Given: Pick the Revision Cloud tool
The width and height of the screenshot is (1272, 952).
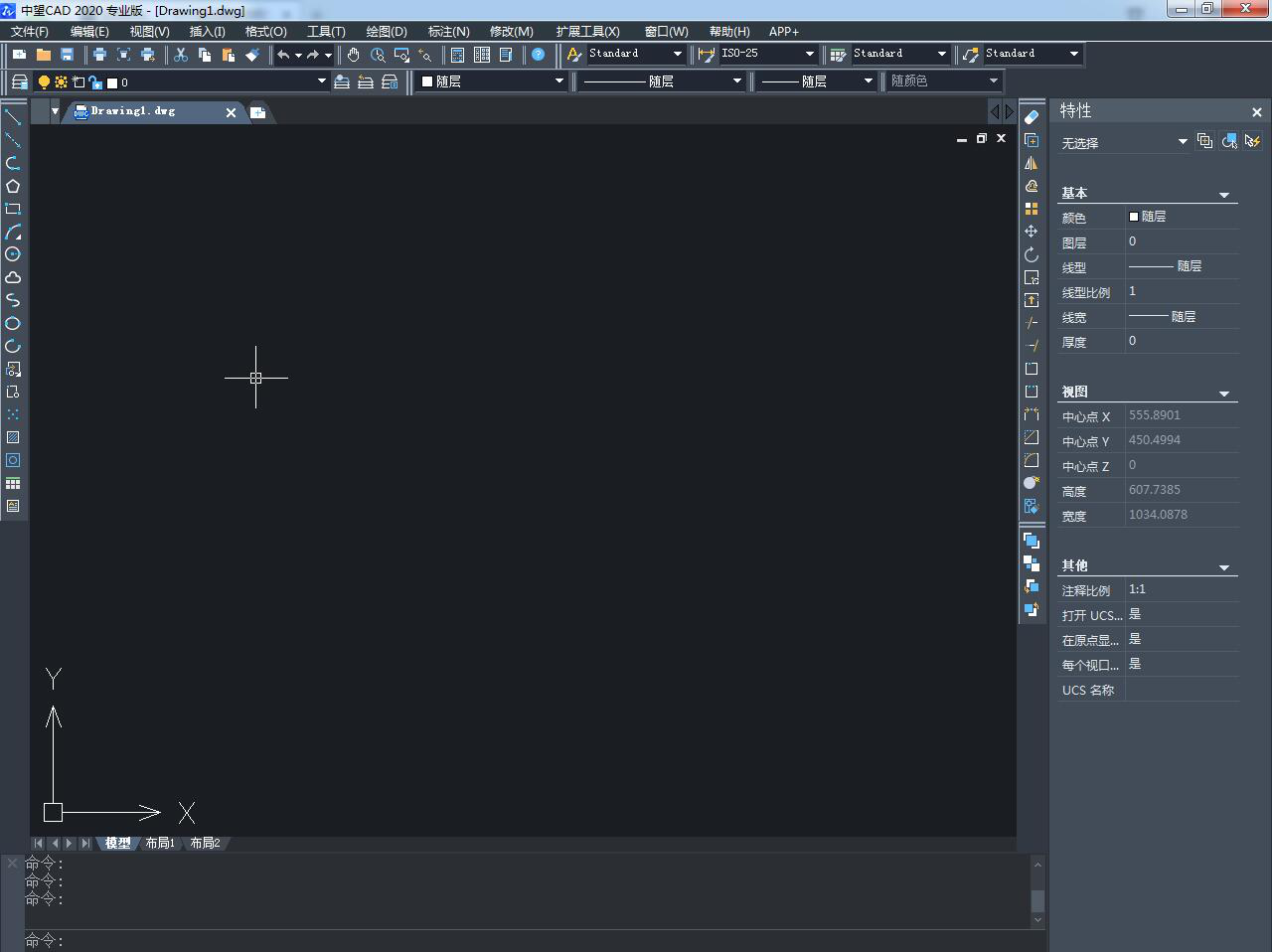Looking at the screenshot, I should [13, 277].
